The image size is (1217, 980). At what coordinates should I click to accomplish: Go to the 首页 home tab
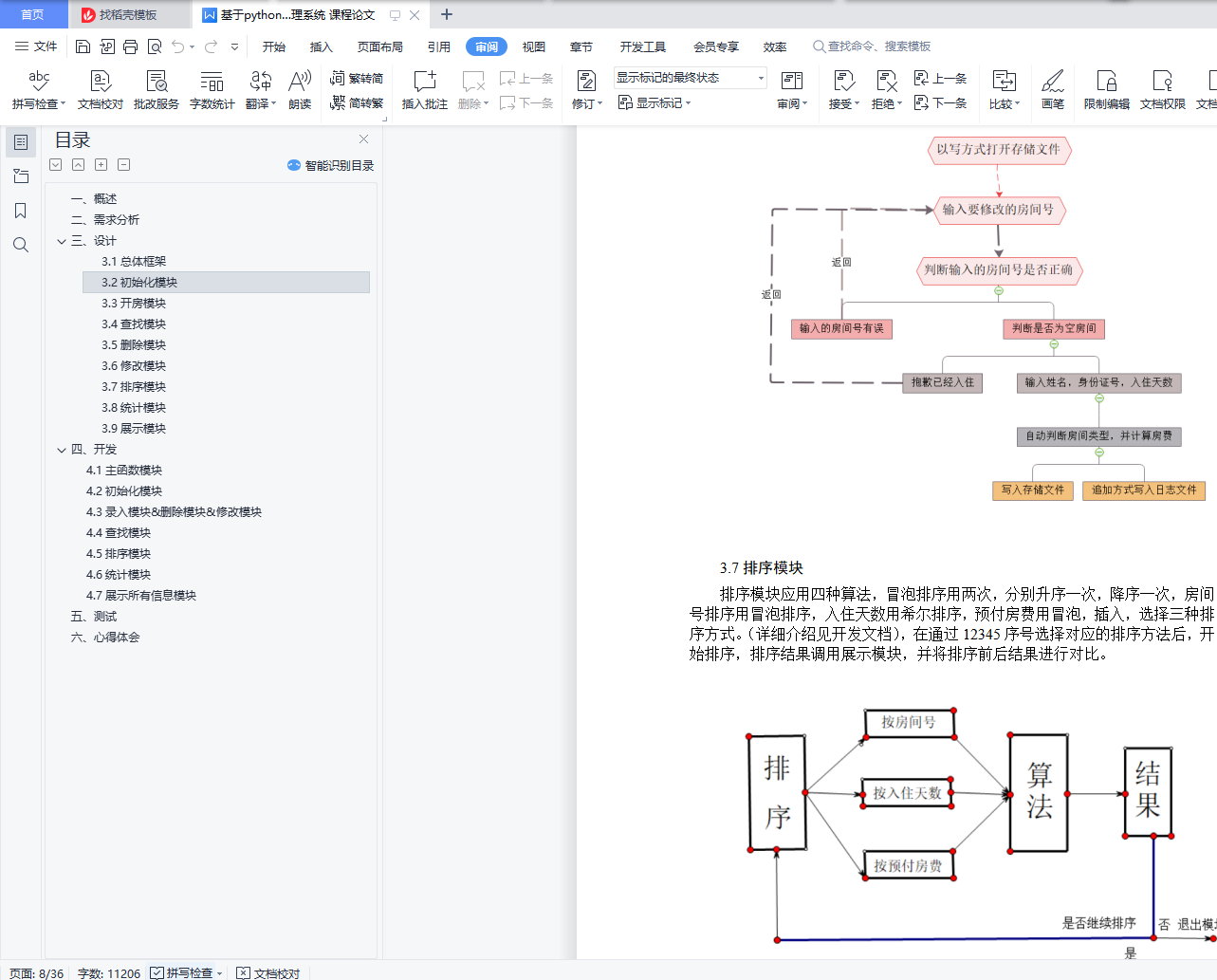(32, 14)
